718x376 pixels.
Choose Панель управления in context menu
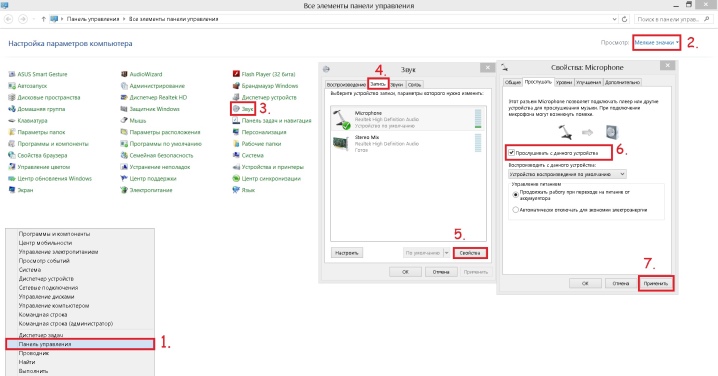click(x=80, y=344)
